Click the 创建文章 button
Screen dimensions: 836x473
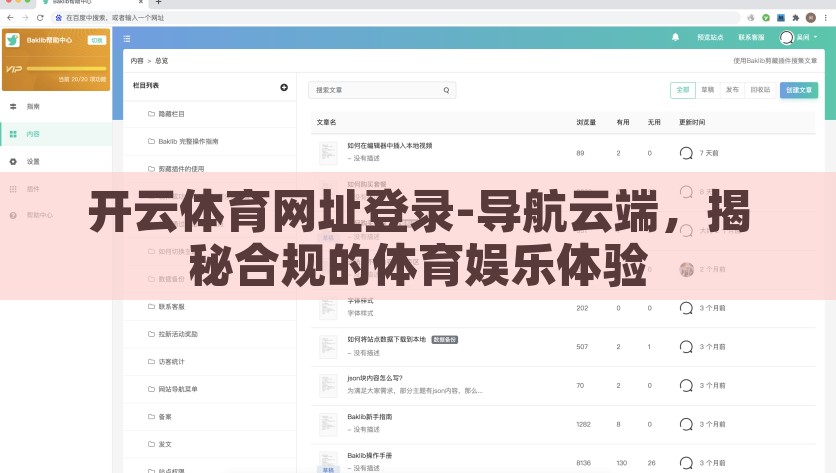click(799, 90)
